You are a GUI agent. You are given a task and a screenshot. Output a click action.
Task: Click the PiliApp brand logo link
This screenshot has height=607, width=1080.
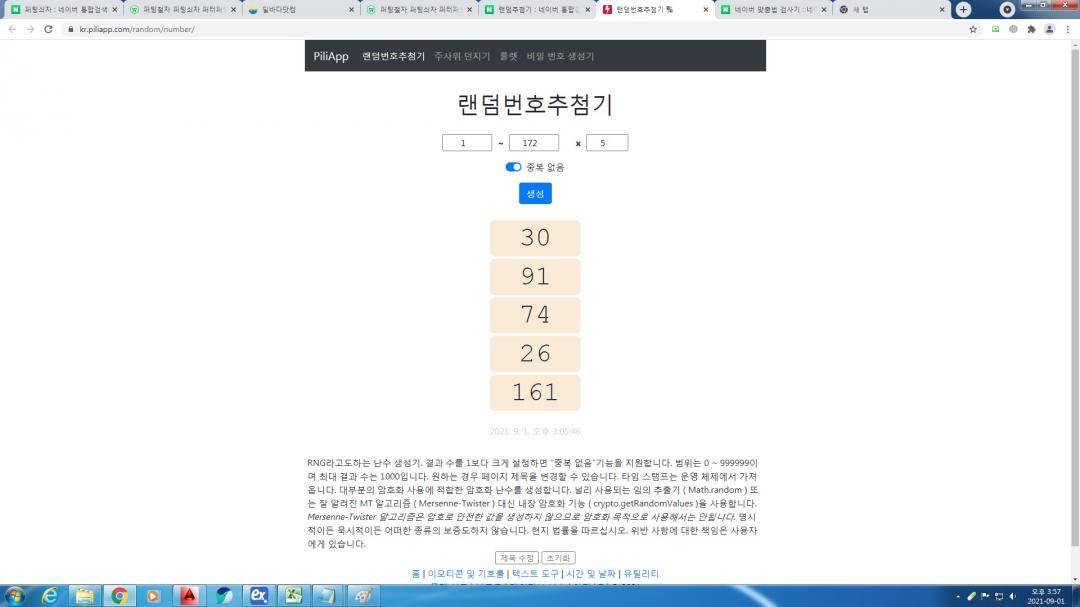tap(331, 56)
